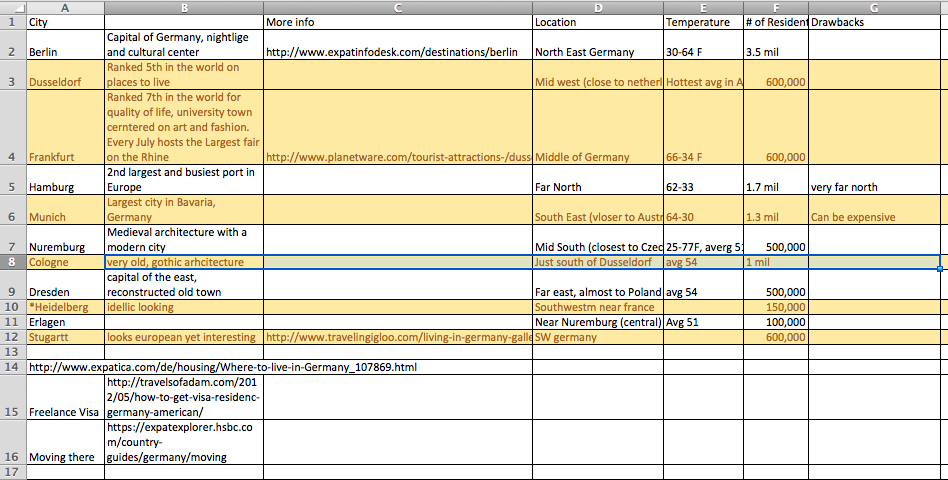Open the travelsofadam.com visa link
This screenshot has width=948, height=480.
(x=184, y=397)
